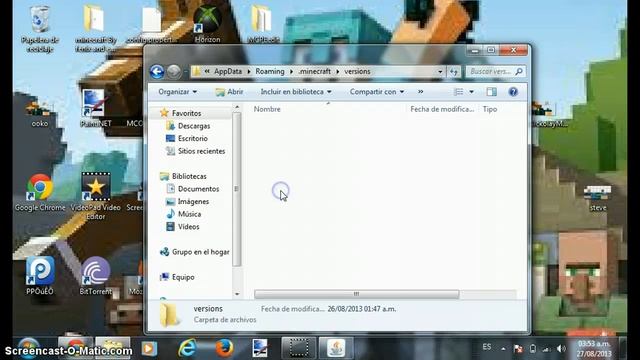Show hidden system tray icons arrow

click(x=503, y=349)
